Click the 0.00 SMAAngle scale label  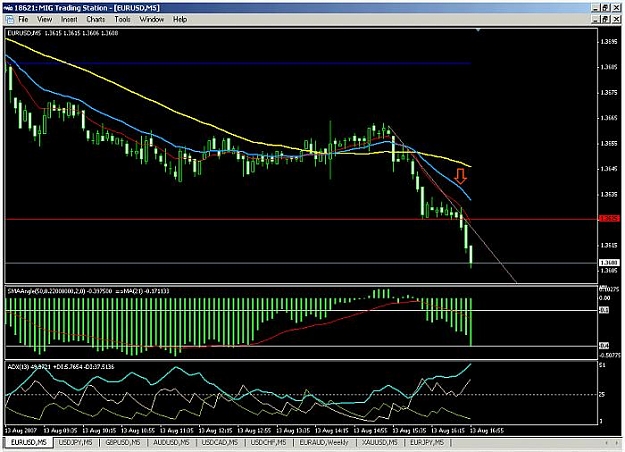click(x=605, y=298)
